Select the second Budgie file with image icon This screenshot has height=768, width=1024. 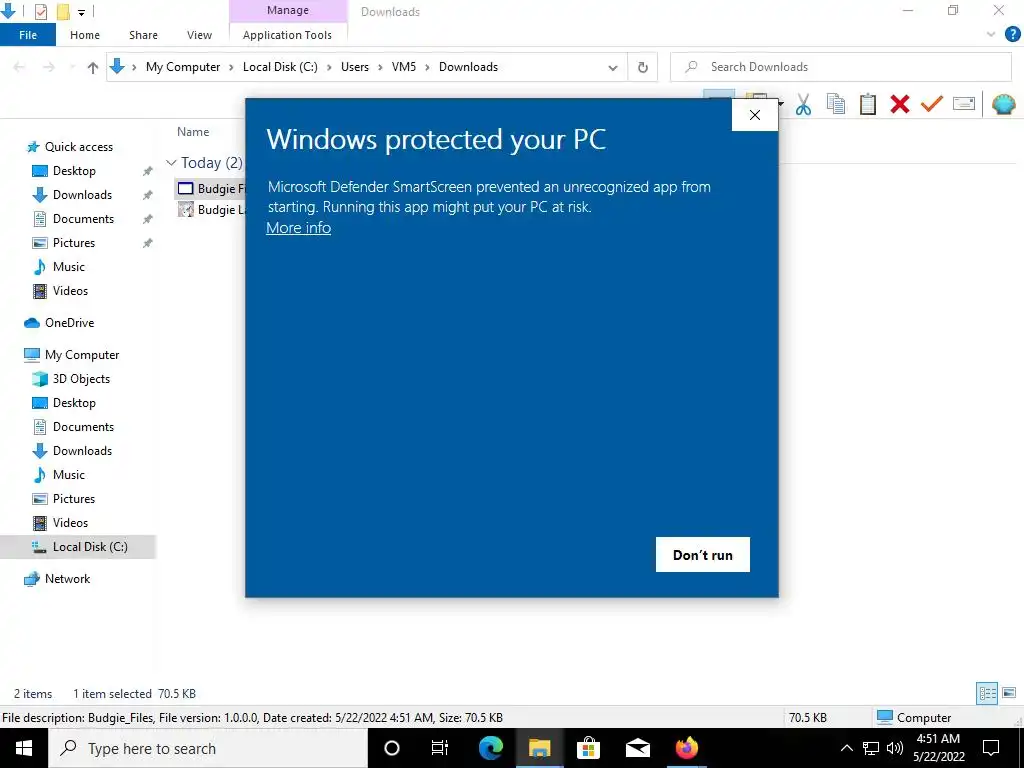212,210
